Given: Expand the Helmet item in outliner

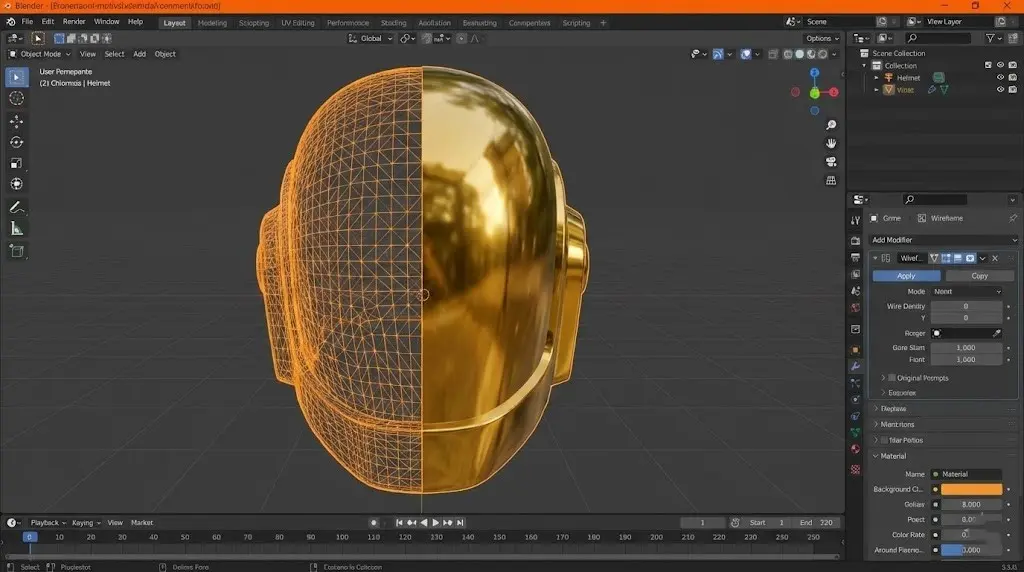Looking at the screenshot, I should pyautogui.click(x=876, y=78).
